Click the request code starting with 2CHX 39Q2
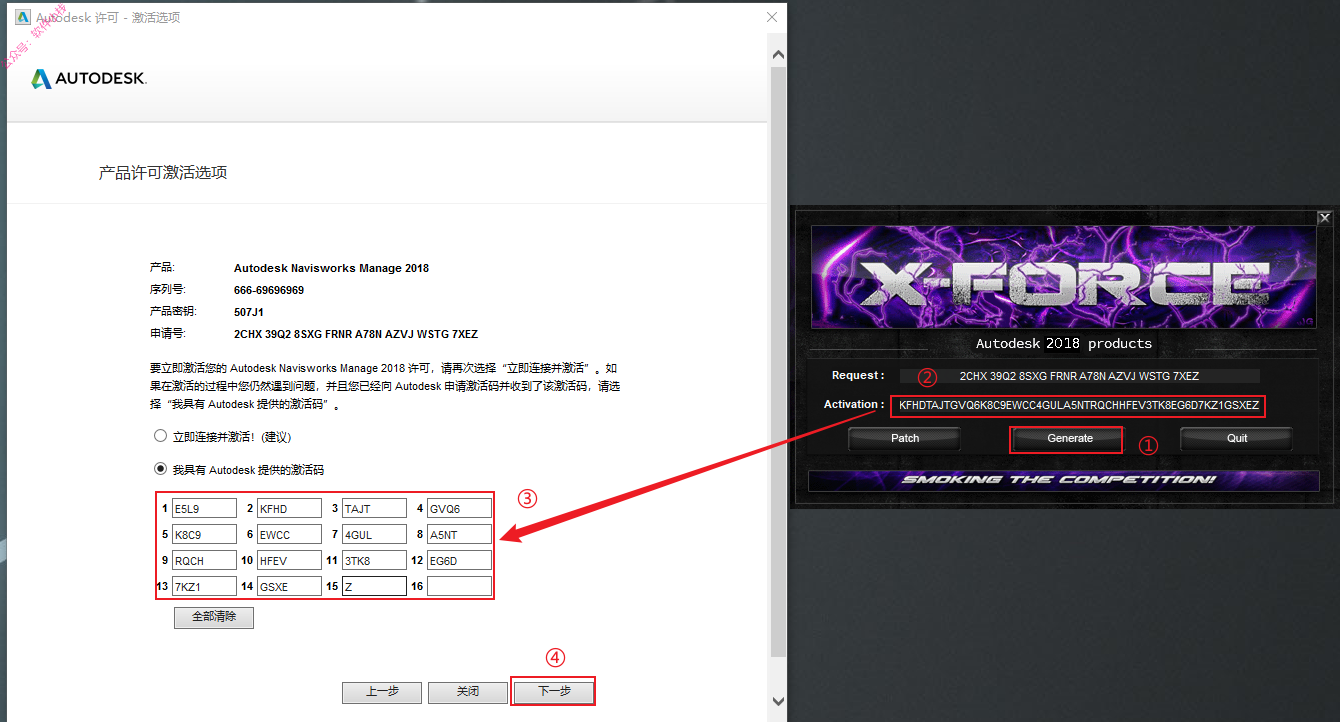This screenshot has height=722, width=1340. [x=356, y=334]
